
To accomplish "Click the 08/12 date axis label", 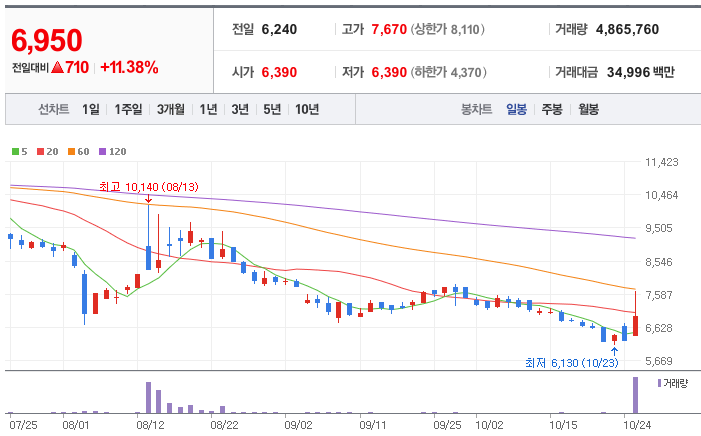I will point(150,425).
